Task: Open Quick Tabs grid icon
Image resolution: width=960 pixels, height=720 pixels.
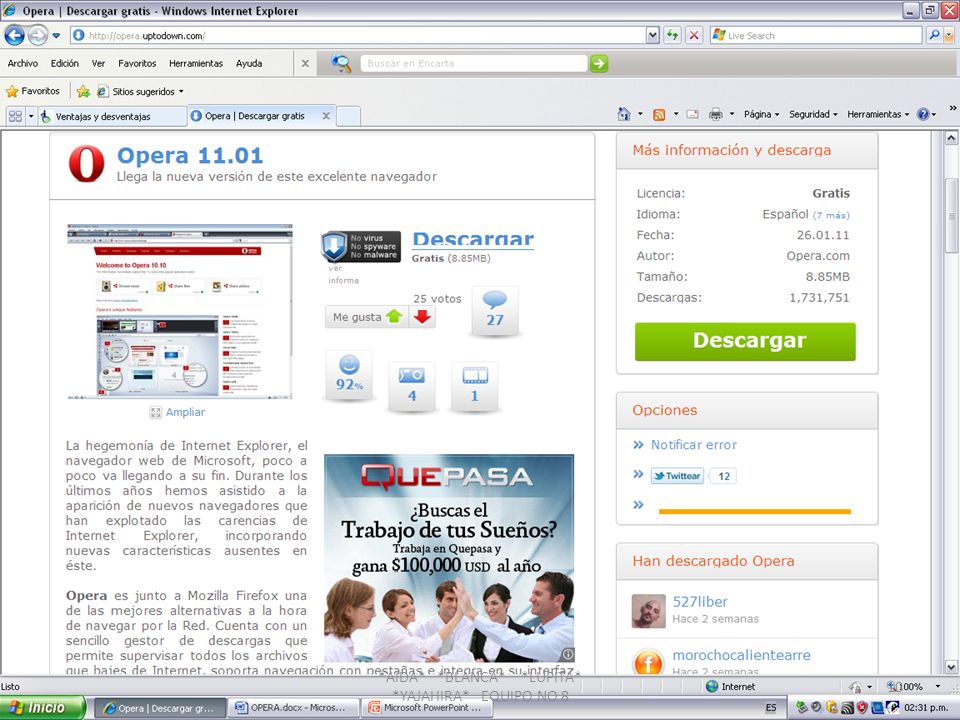Action: pyautogui.click(x=15, y=116)
